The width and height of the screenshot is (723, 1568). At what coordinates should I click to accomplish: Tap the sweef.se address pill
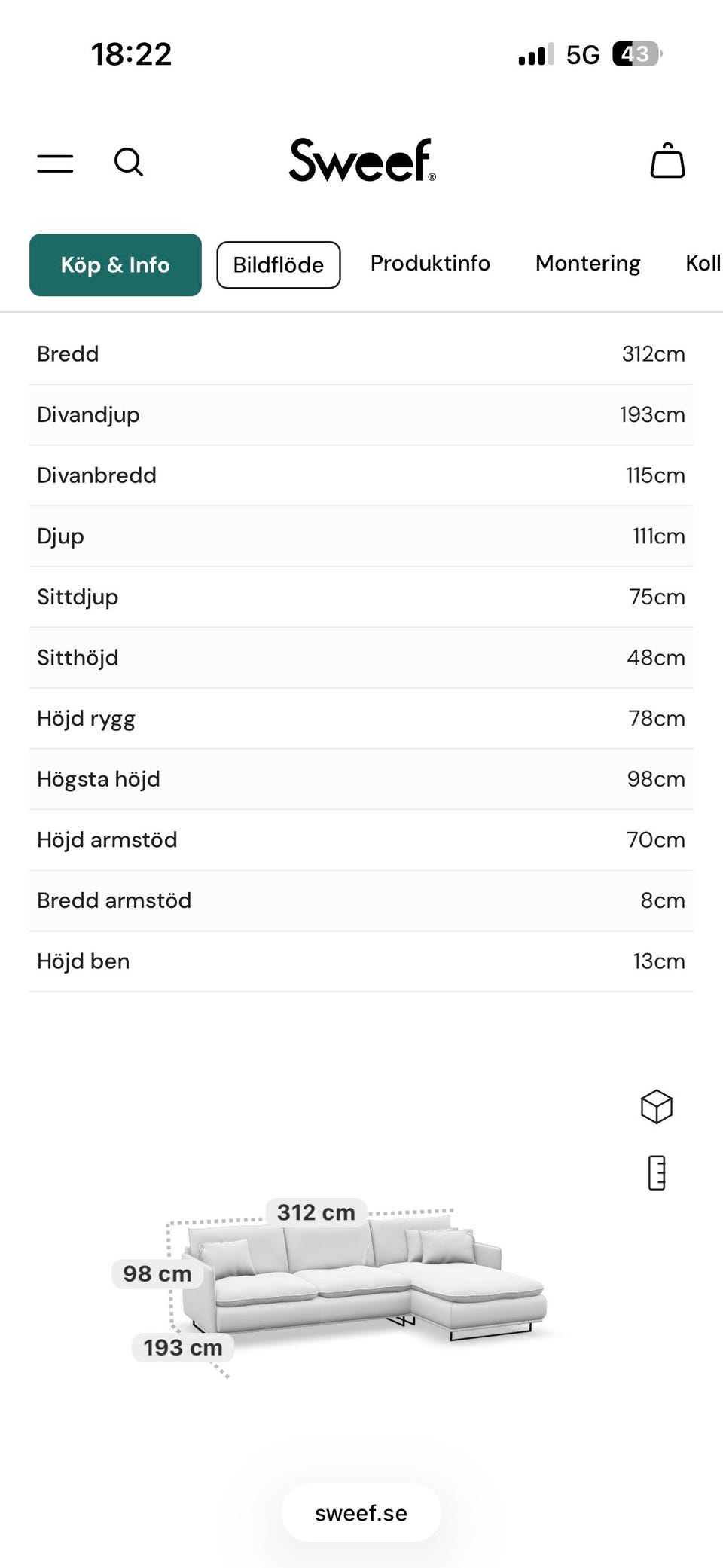click(361, 1513)
